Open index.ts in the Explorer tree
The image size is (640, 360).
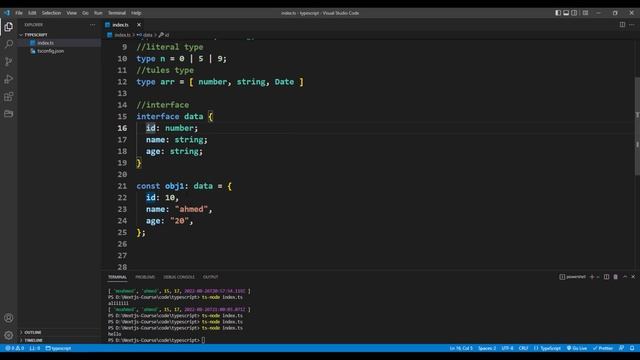pos(59,43)
